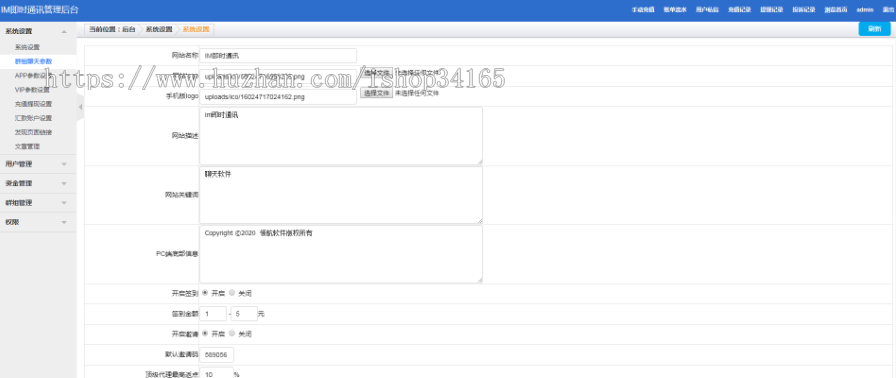Image resolution: width=896 pixels, height=378 pixels.
Task: Focus the 网站名称 input field
Action: click(x=278, y=56)
